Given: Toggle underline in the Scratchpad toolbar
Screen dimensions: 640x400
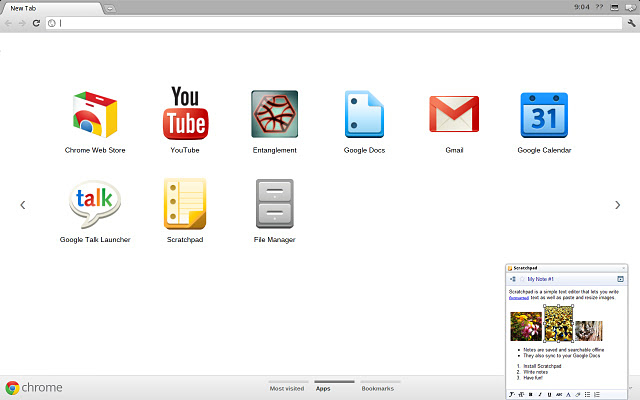Looking at the screenshot, I should (x=549, y=395).
